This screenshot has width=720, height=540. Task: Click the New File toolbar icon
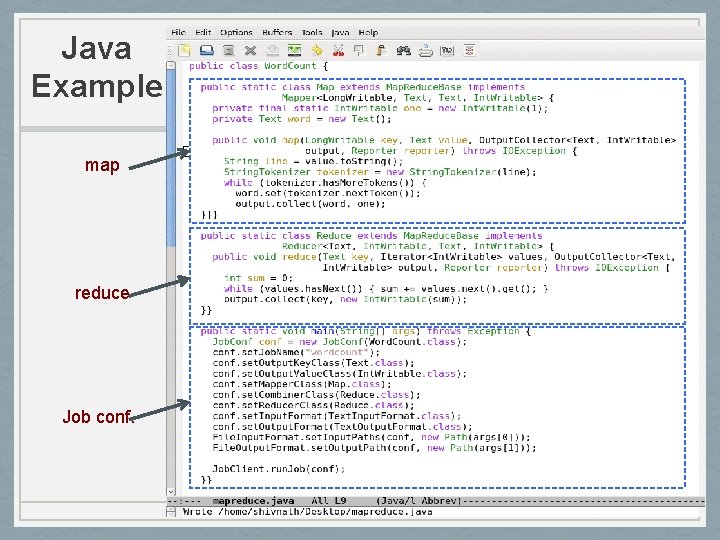click(185, 51)
